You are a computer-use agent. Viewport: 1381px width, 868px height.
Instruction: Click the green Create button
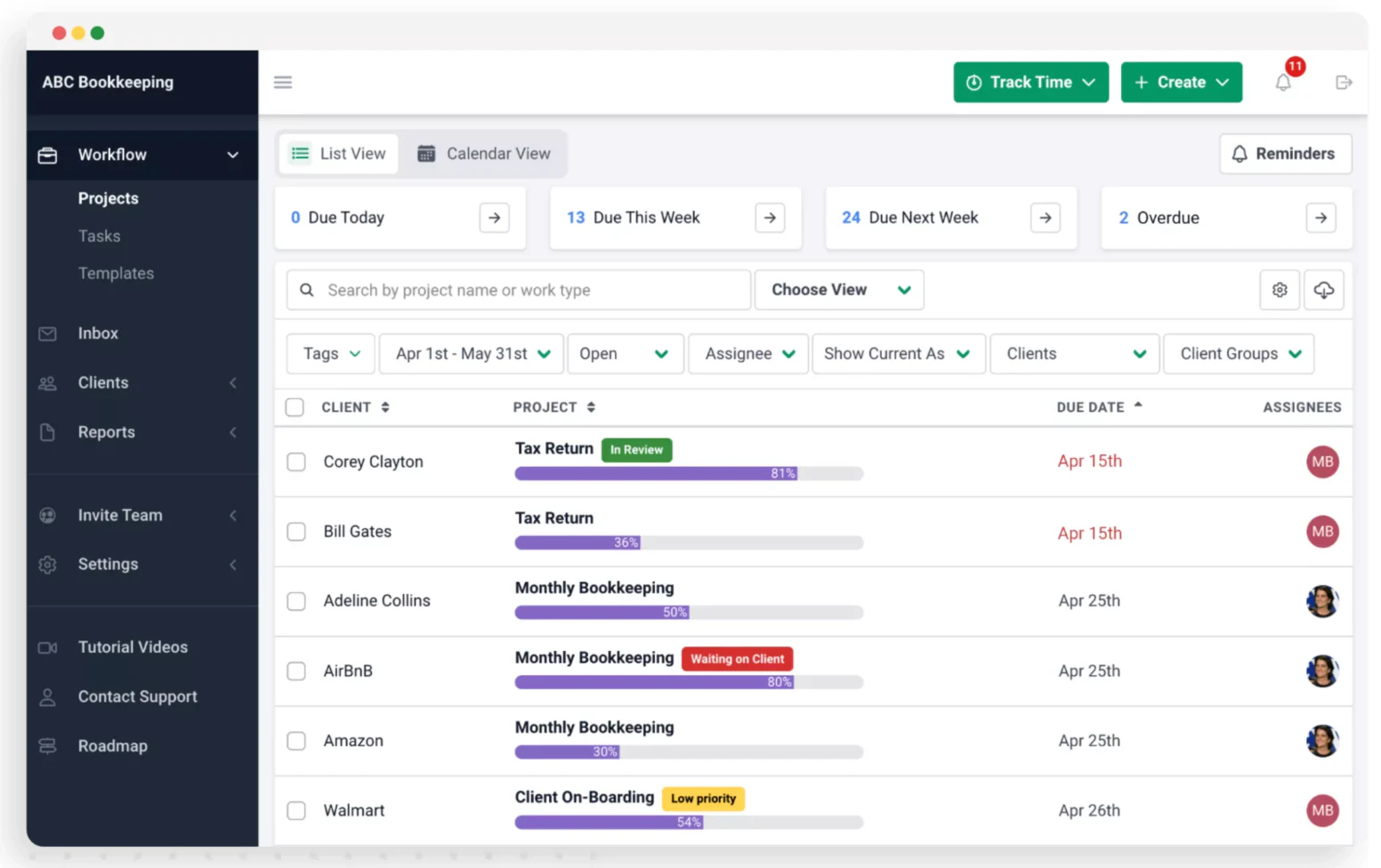1182,83
